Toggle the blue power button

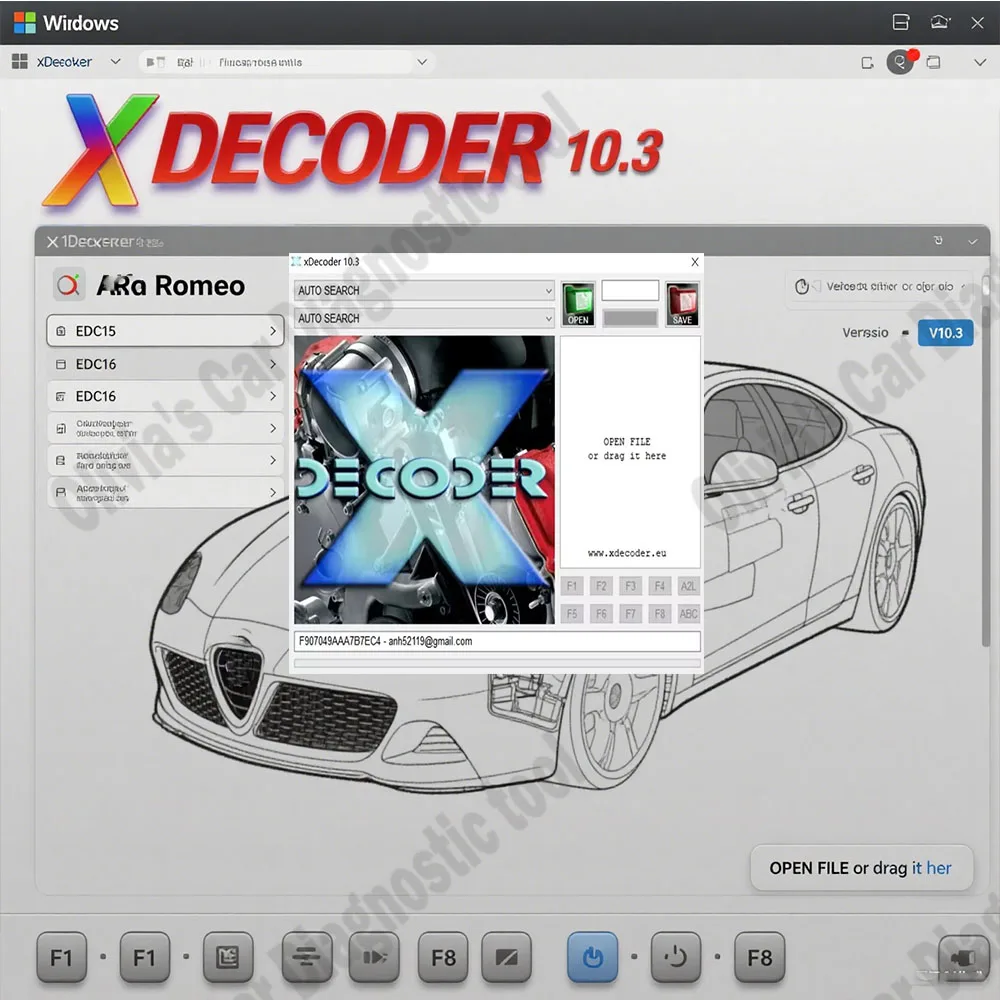click(x=592, y=957)
